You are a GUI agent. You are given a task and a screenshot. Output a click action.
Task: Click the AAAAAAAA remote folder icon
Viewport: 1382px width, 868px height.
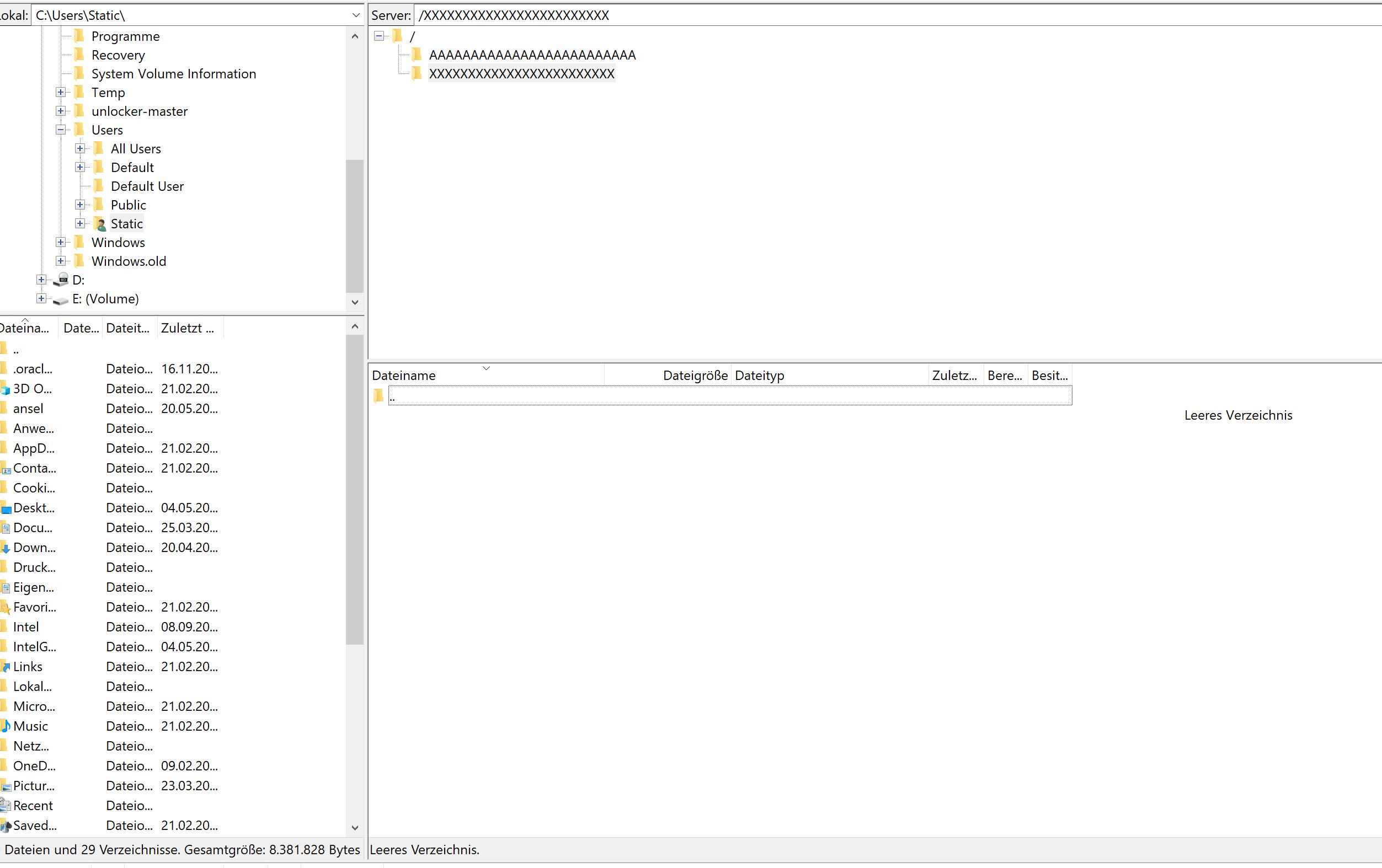(x=417, y=55)
